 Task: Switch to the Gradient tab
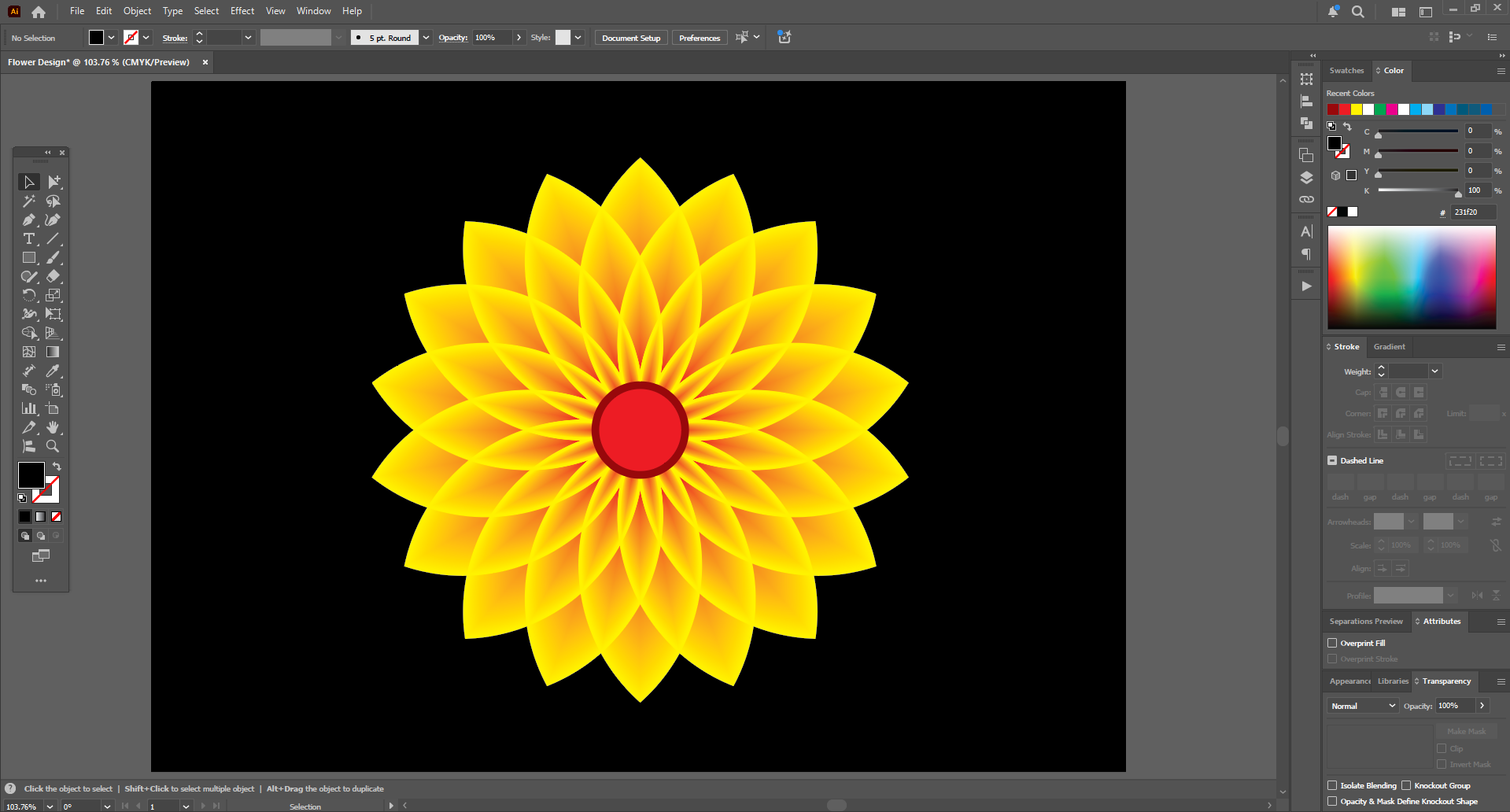[1389, 347]
